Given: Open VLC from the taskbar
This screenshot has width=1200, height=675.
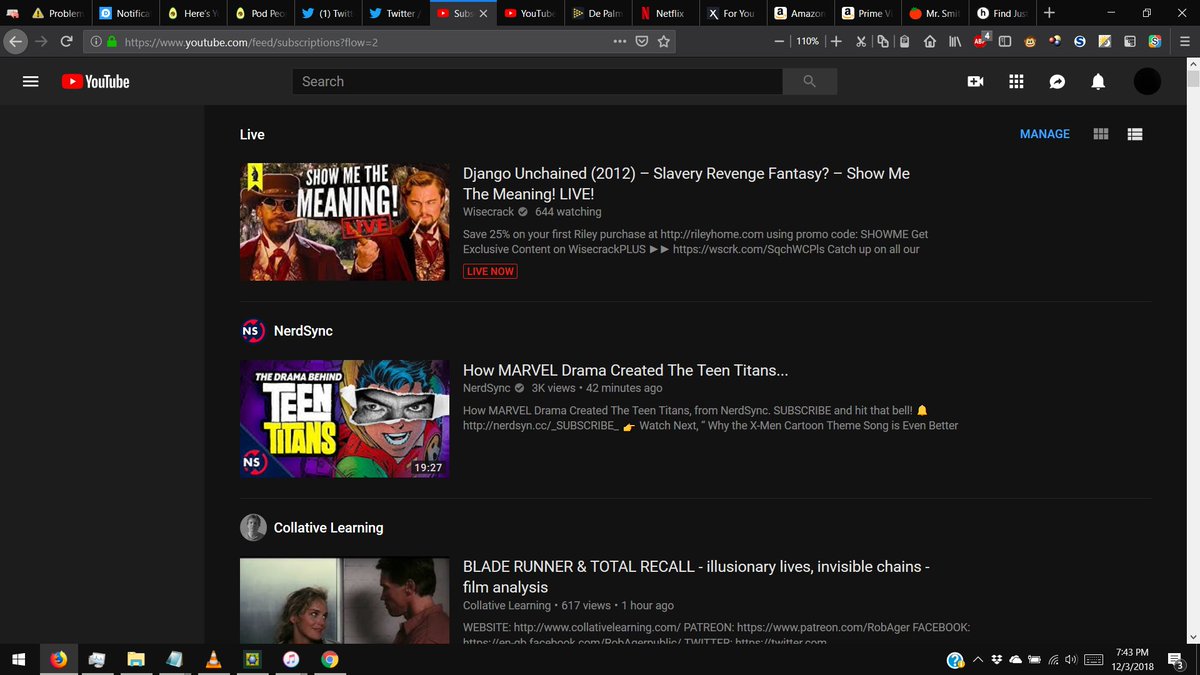Looking at the screenshot, I should (x=213, y=659).
